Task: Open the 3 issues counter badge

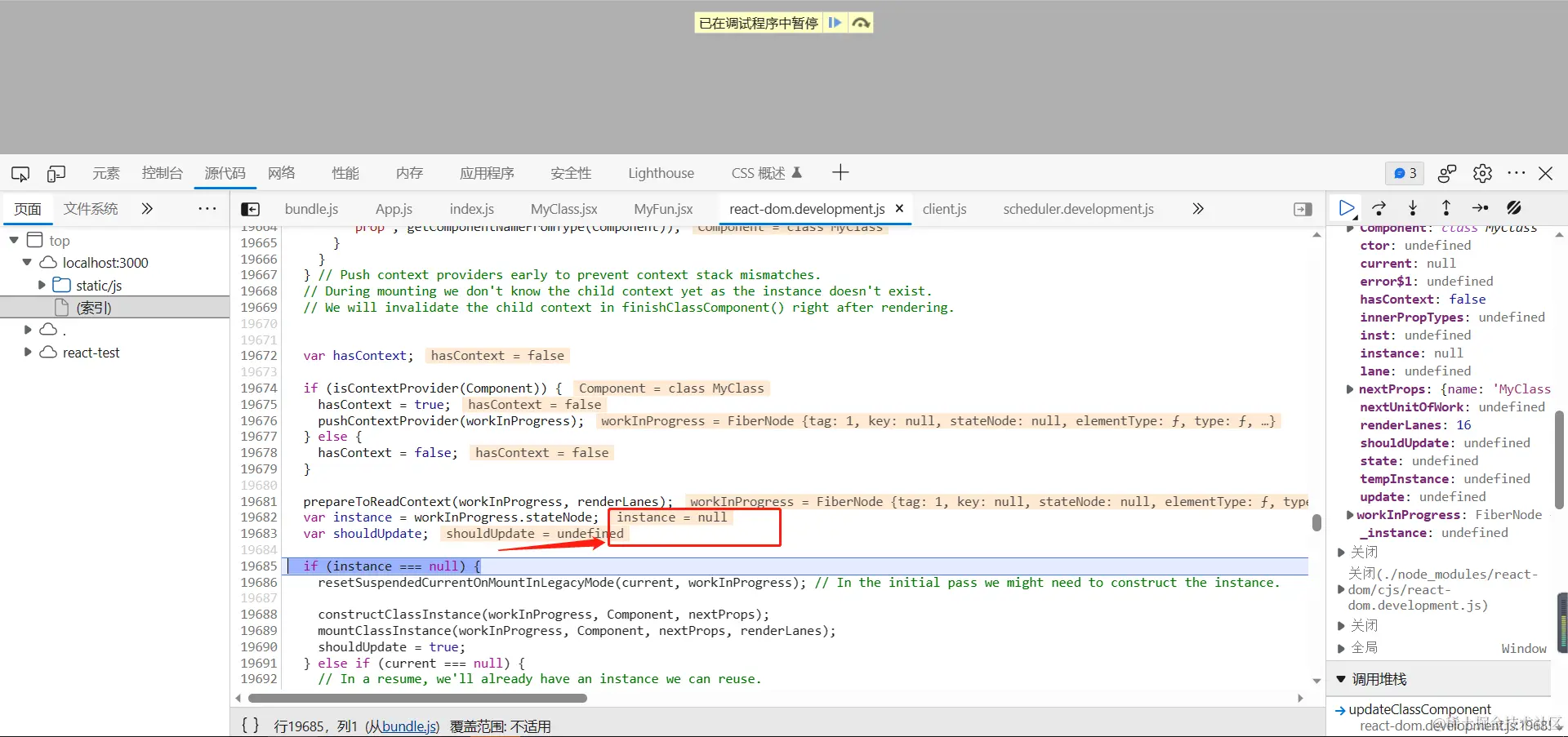Action: click(1405, 173)
